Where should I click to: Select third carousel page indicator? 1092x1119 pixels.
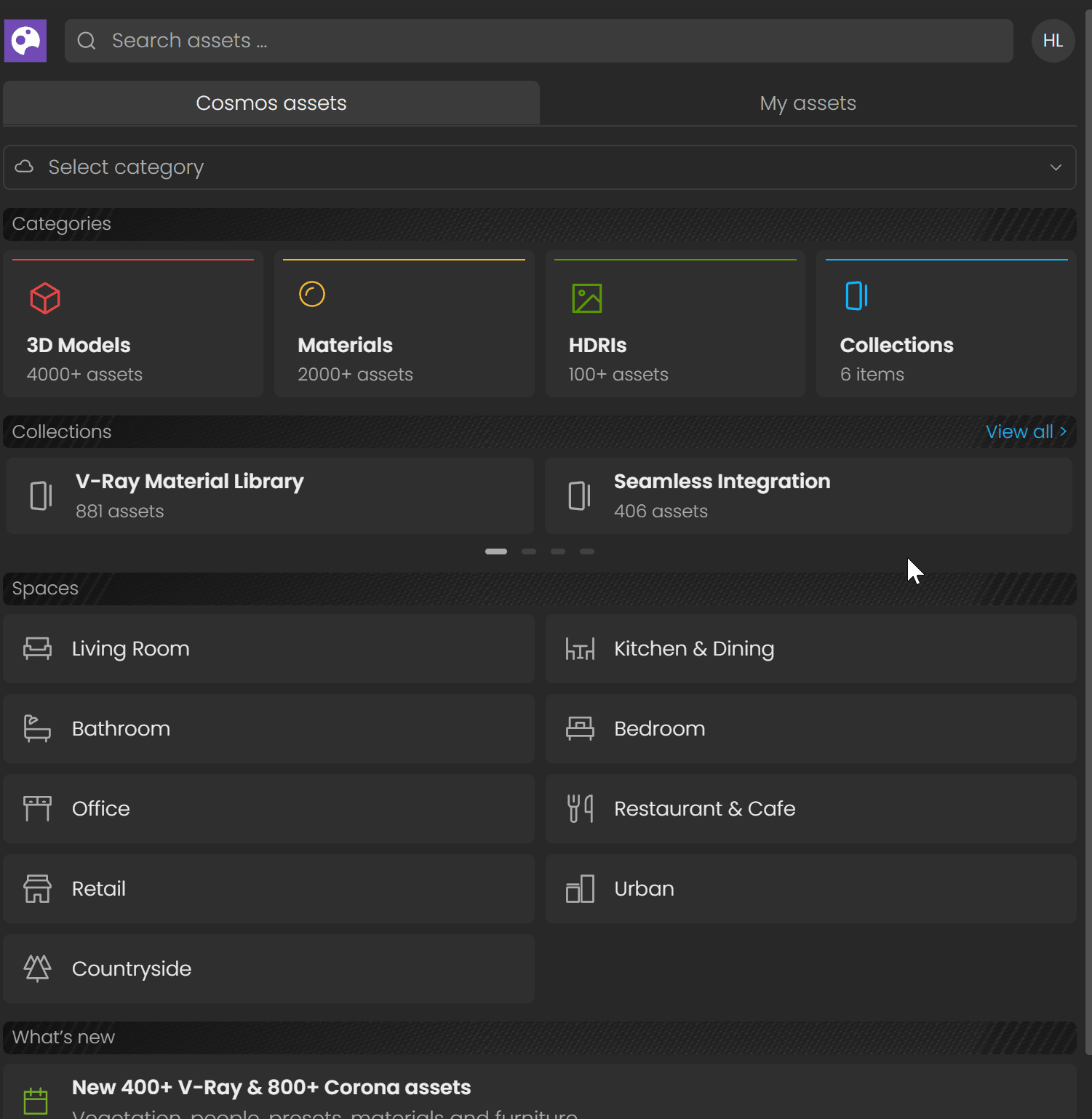[558, 551]
